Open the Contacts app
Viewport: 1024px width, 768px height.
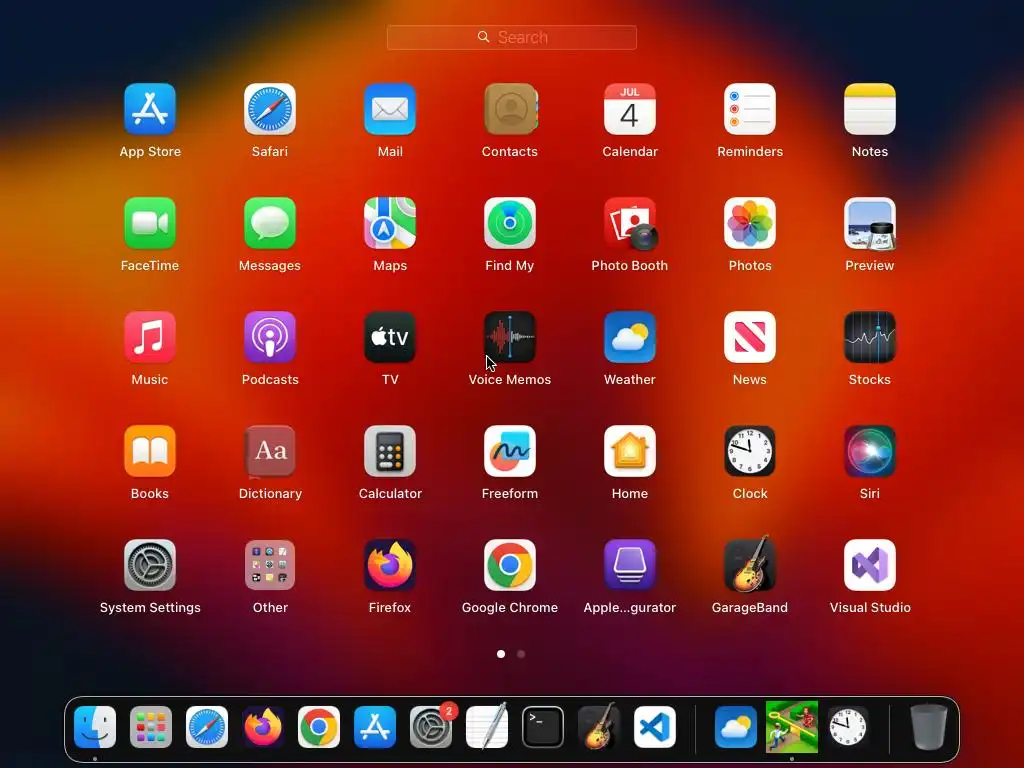pyautogui.click(x=510, y=109)
